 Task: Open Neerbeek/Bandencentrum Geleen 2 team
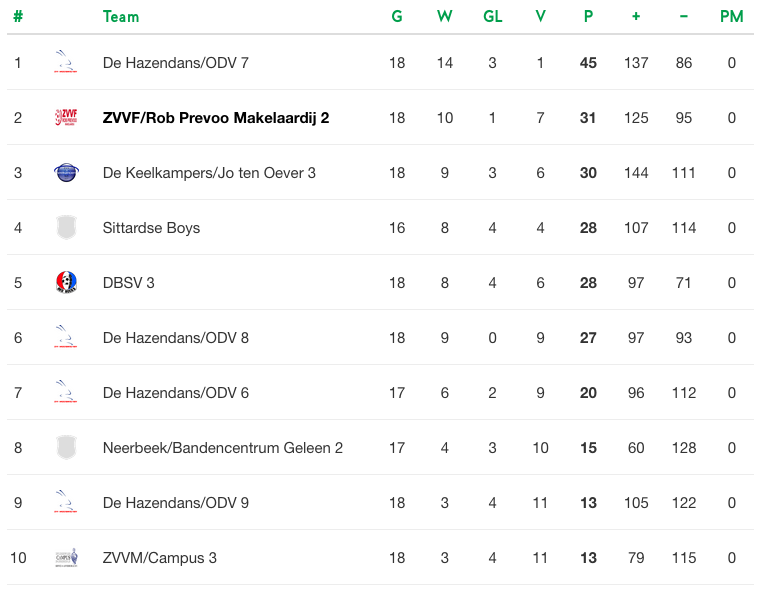coord(223,448)
